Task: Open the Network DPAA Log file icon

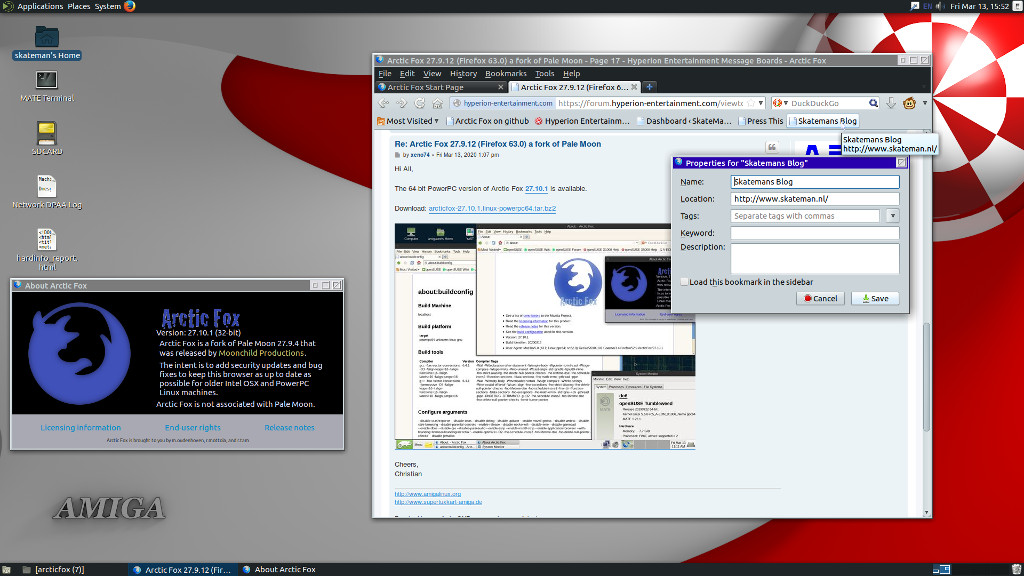Action: (x=46, y=192)
